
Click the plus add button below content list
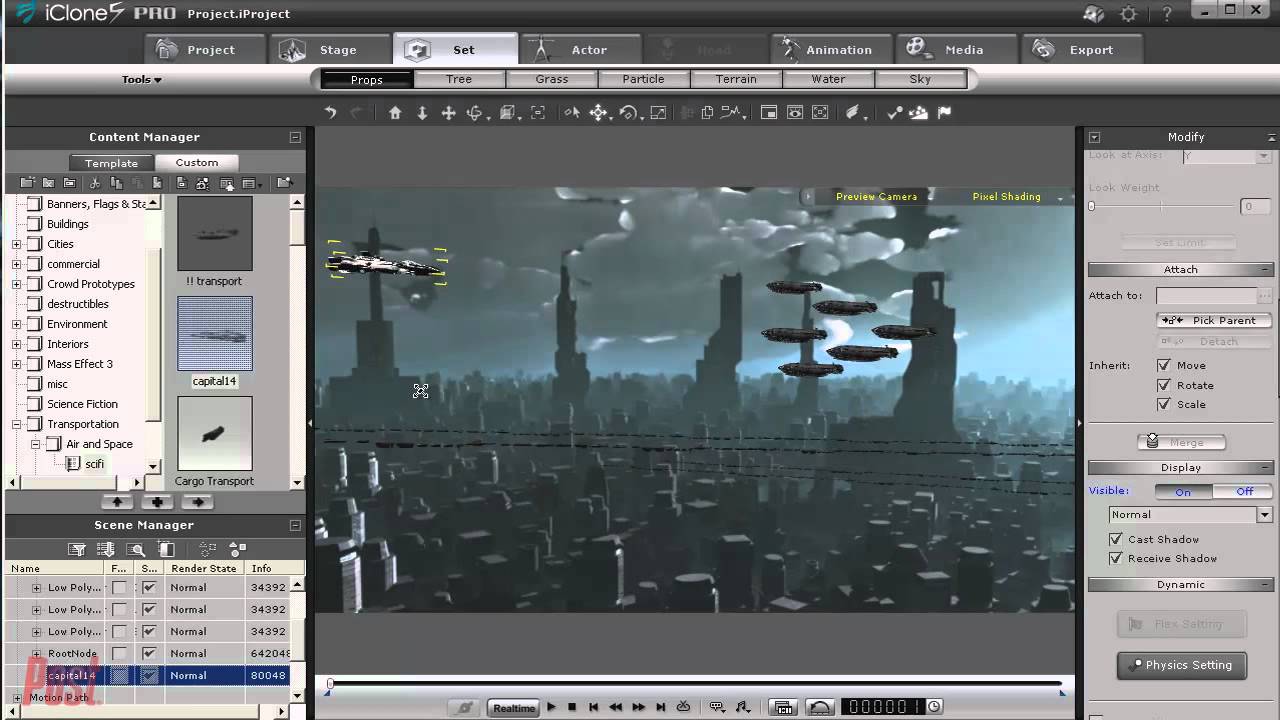(x=157, y=502)
